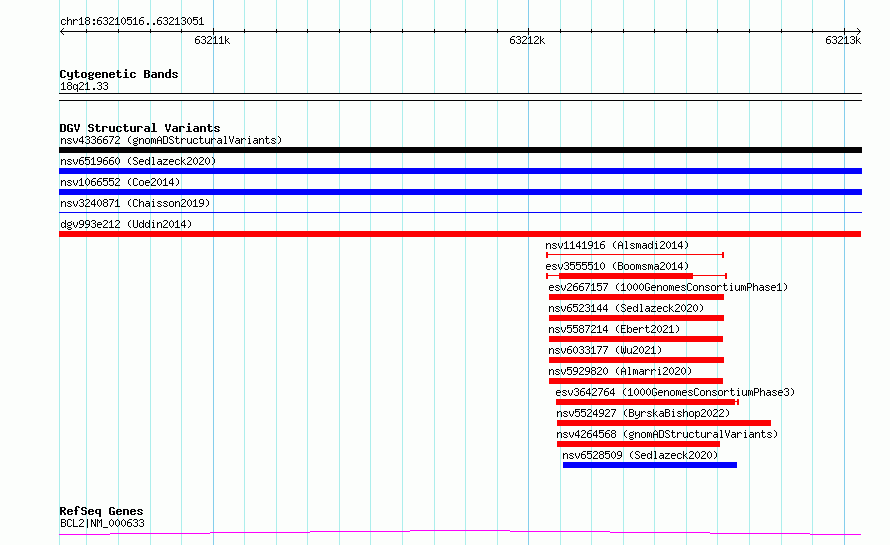The width and height of the screenshot is (890, 545).
Task: Open the nsv5524927 (ByrskaBishop2022) label
Action: (x=643, y=413)
